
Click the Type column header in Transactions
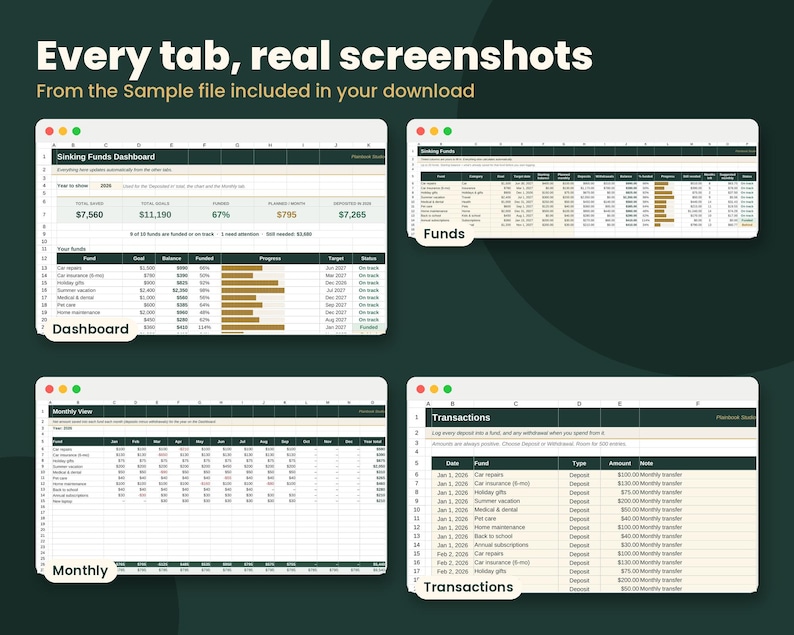coord(579,463)
